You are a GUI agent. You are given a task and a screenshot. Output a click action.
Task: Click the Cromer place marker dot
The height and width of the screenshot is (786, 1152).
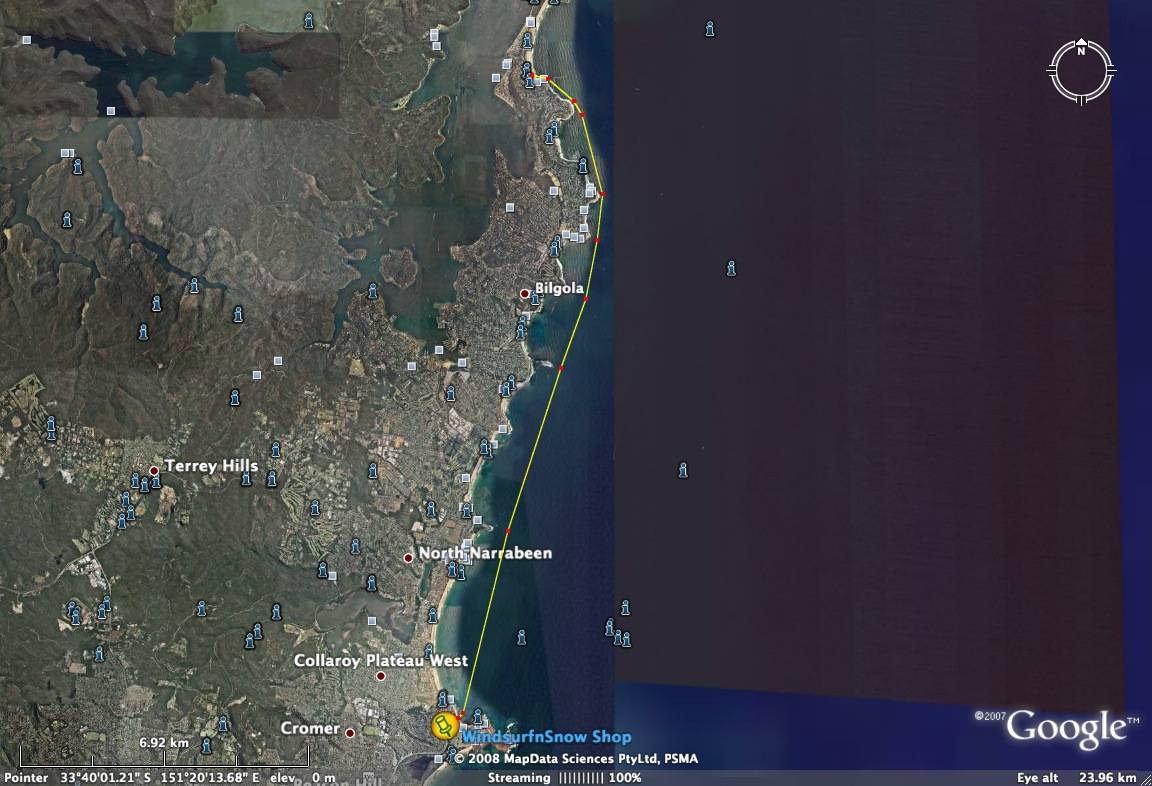350,733
